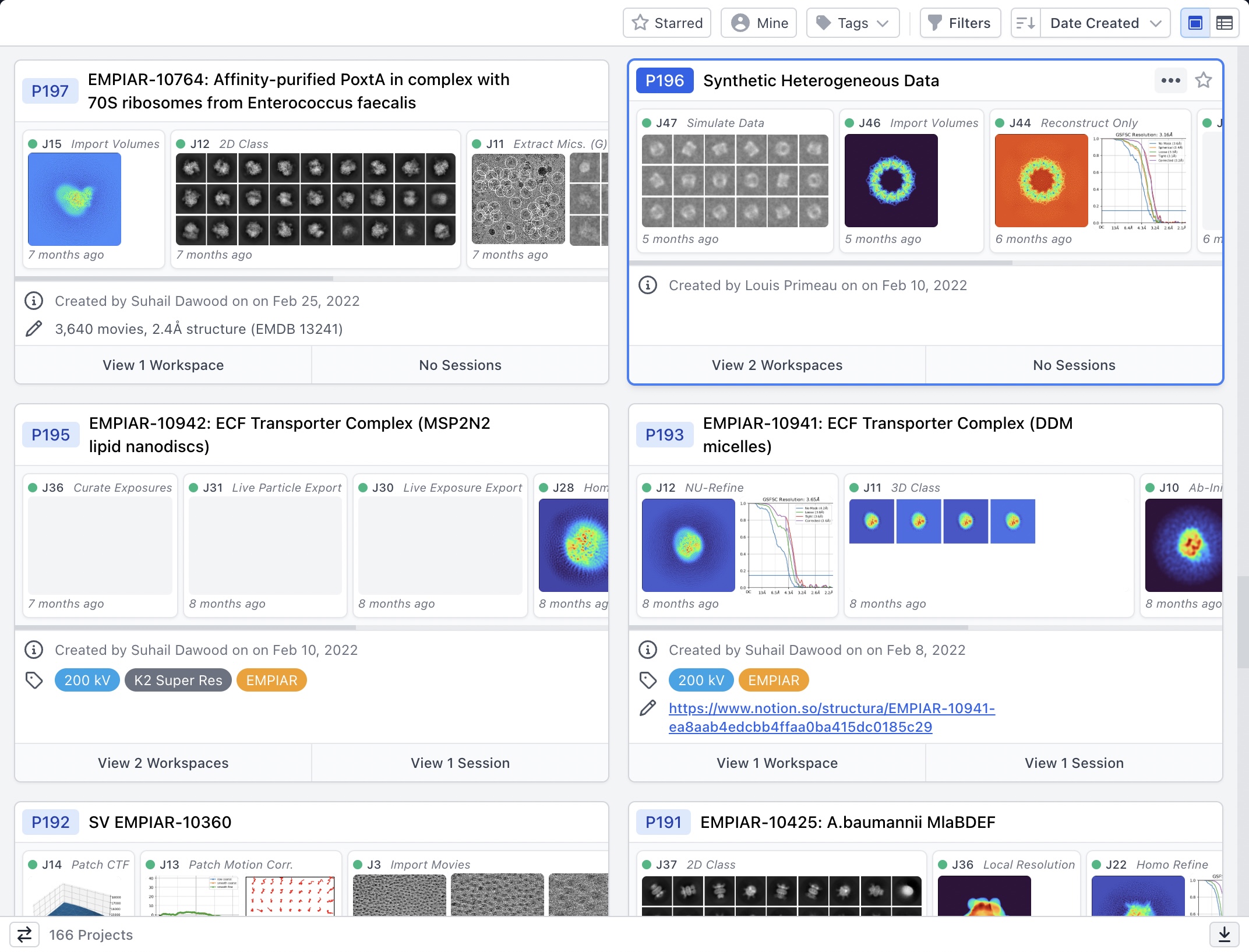Image resolution: width=1249 pixels, height=952 pixels.
Task: Open J12 2D Class thumbnail in P197
Action: point(315,199)
